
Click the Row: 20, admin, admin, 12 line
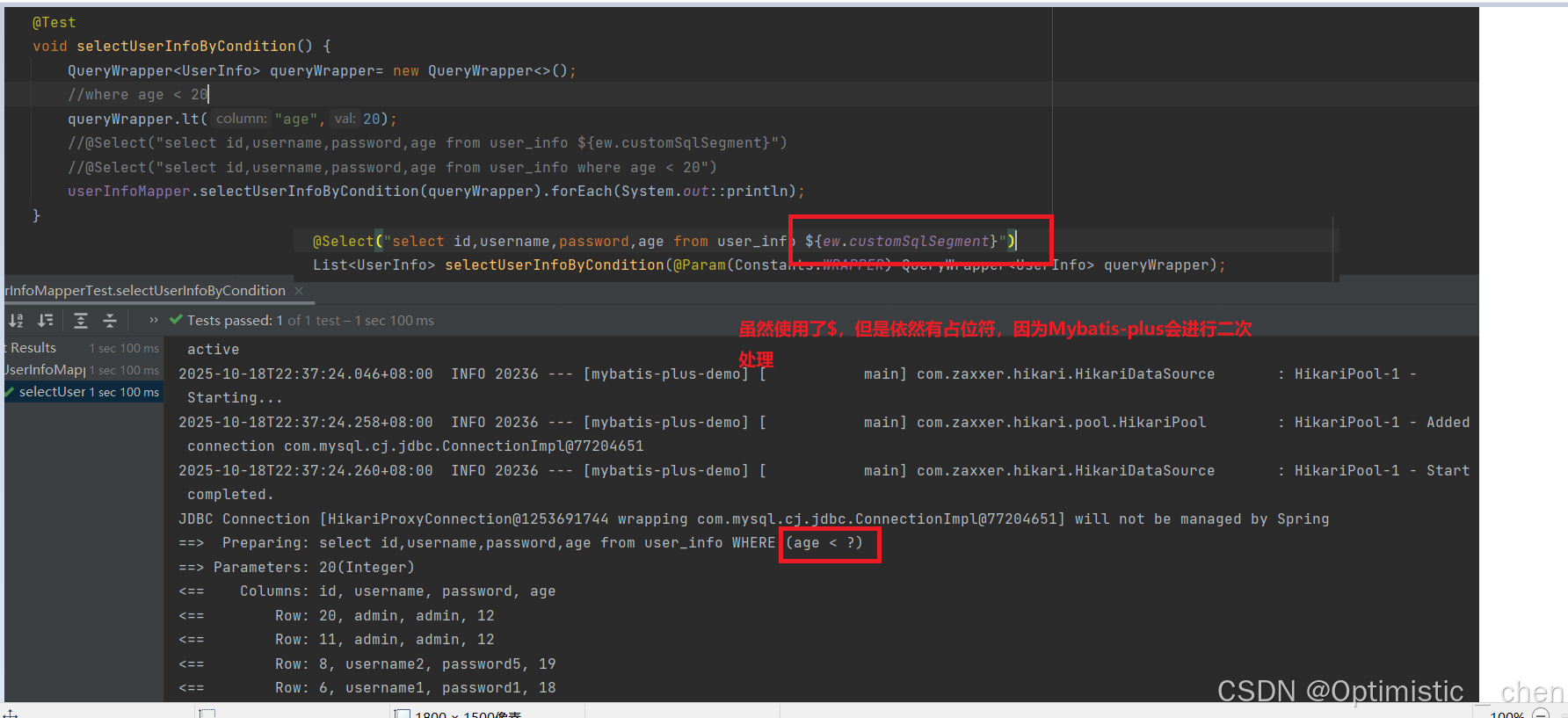(336, 616)
